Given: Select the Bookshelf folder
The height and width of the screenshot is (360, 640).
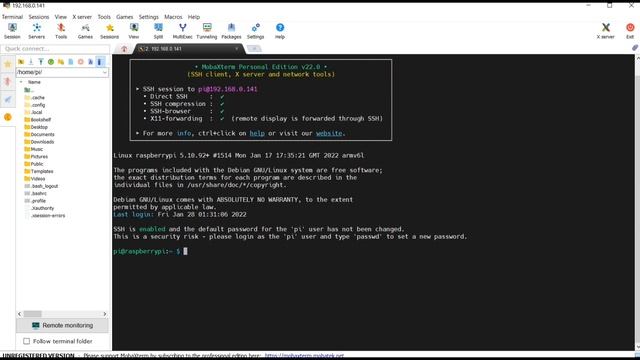Looking at the screenshot, I should [x=38, y=120].
